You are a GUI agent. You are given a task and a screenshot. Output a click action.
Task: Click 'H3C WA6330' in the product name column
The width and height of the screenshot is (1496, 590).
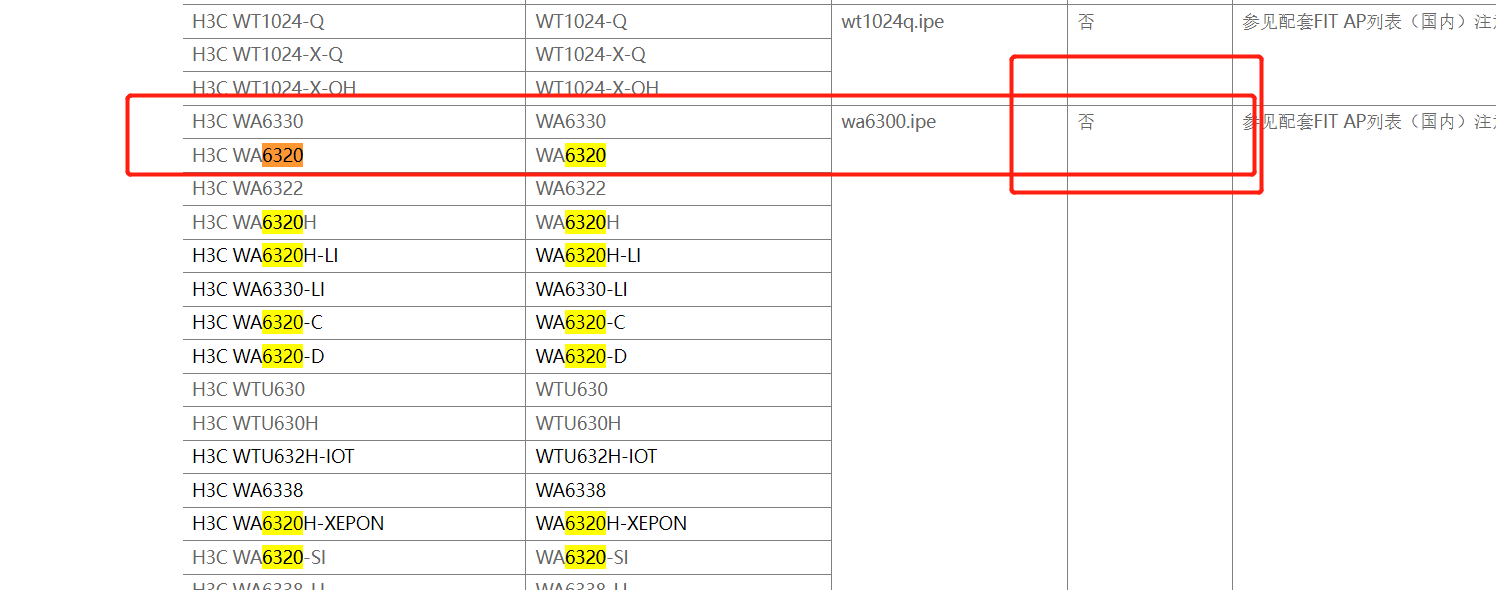354,122
